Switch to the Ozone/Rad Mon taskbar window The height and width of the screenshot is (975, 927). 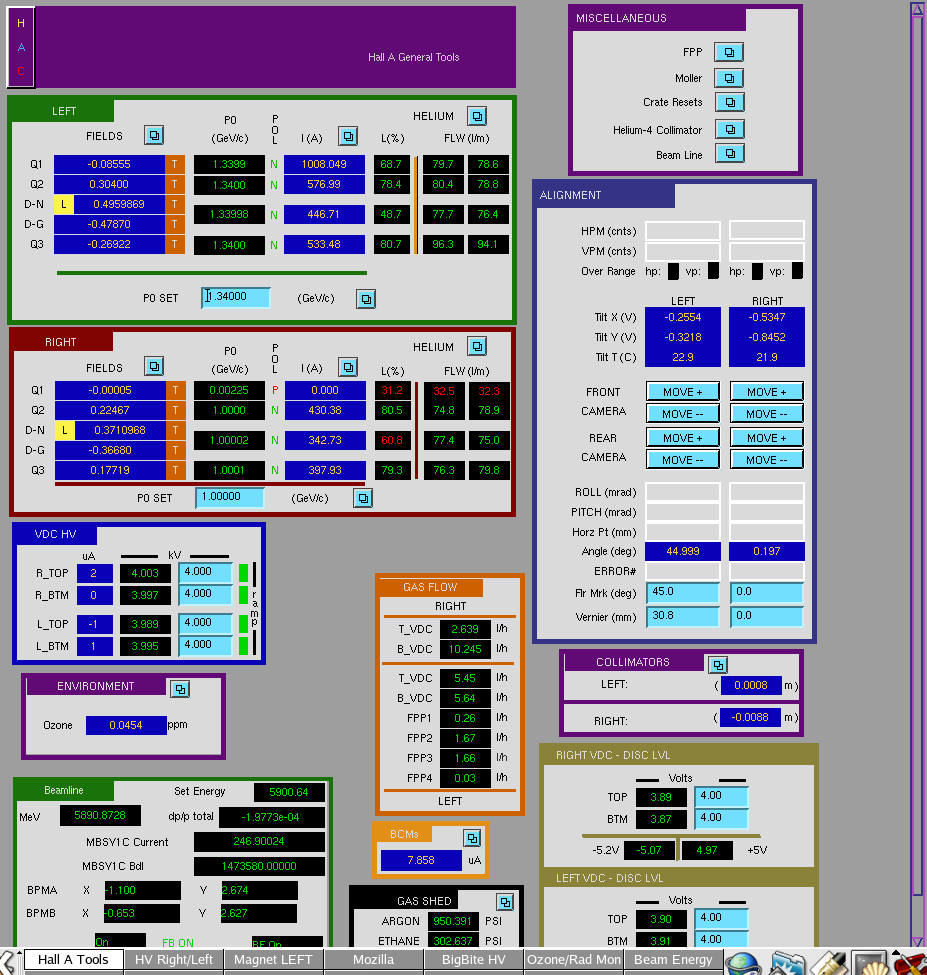point(574,960)
